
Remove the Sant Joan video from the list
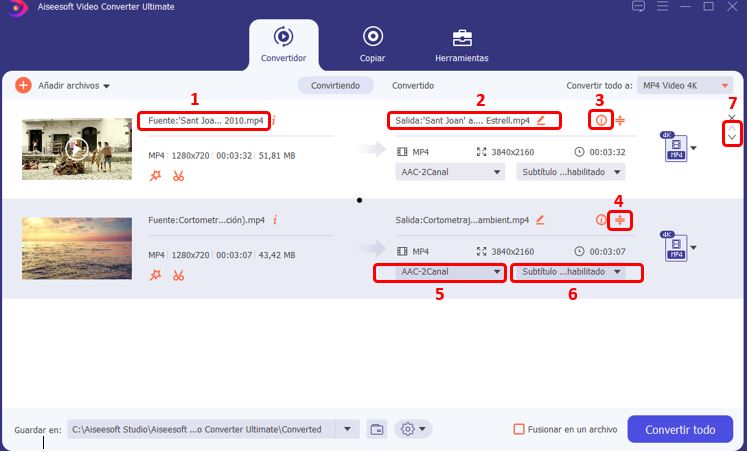pos(732,117)
